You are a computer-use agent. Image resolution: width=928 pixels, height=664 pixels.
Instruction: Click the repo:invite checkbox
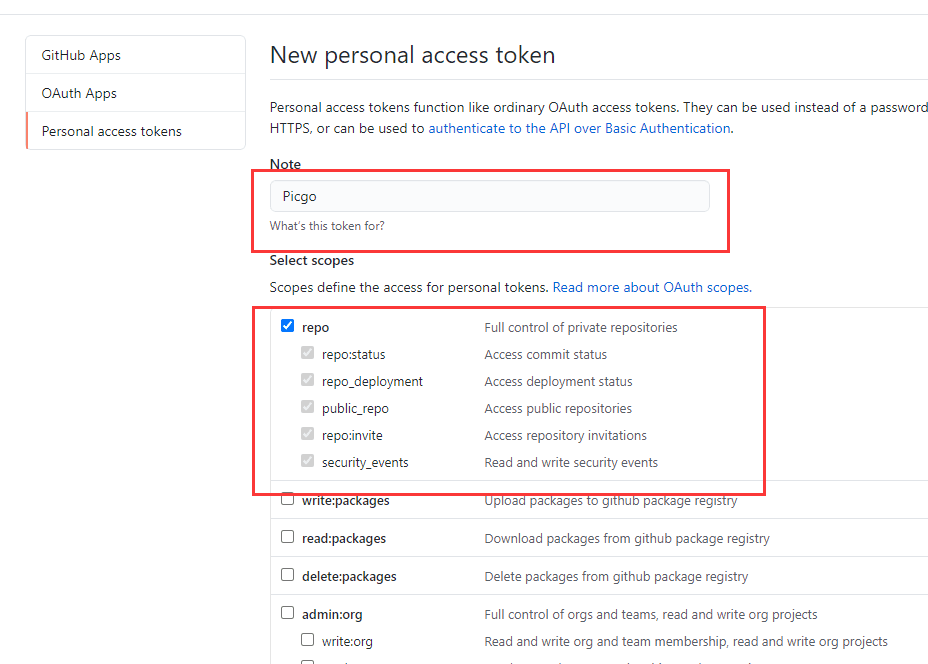[308, 434]
